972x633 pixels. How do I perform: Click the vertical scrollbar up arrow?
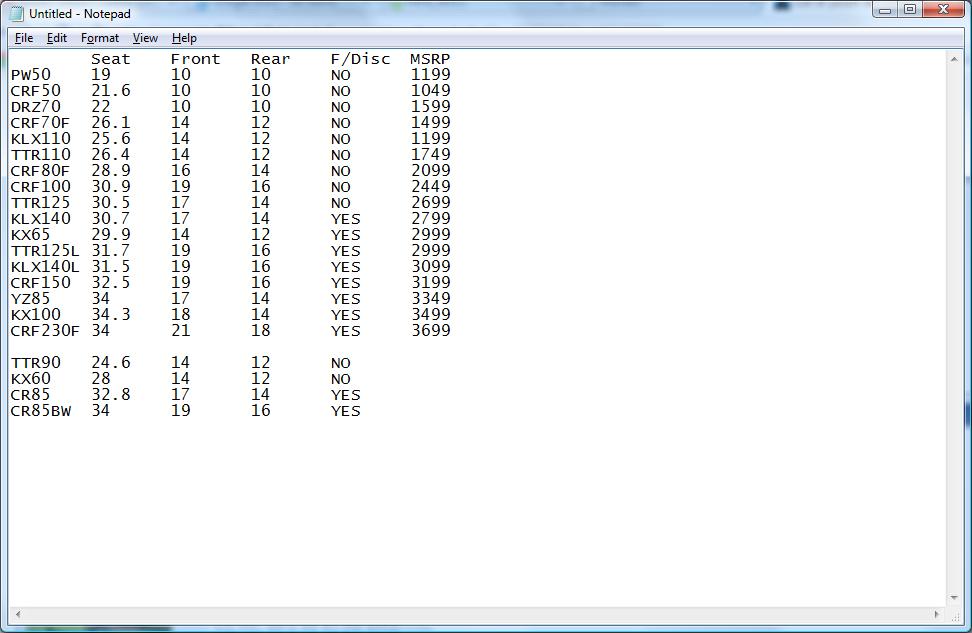coord(954,59)
